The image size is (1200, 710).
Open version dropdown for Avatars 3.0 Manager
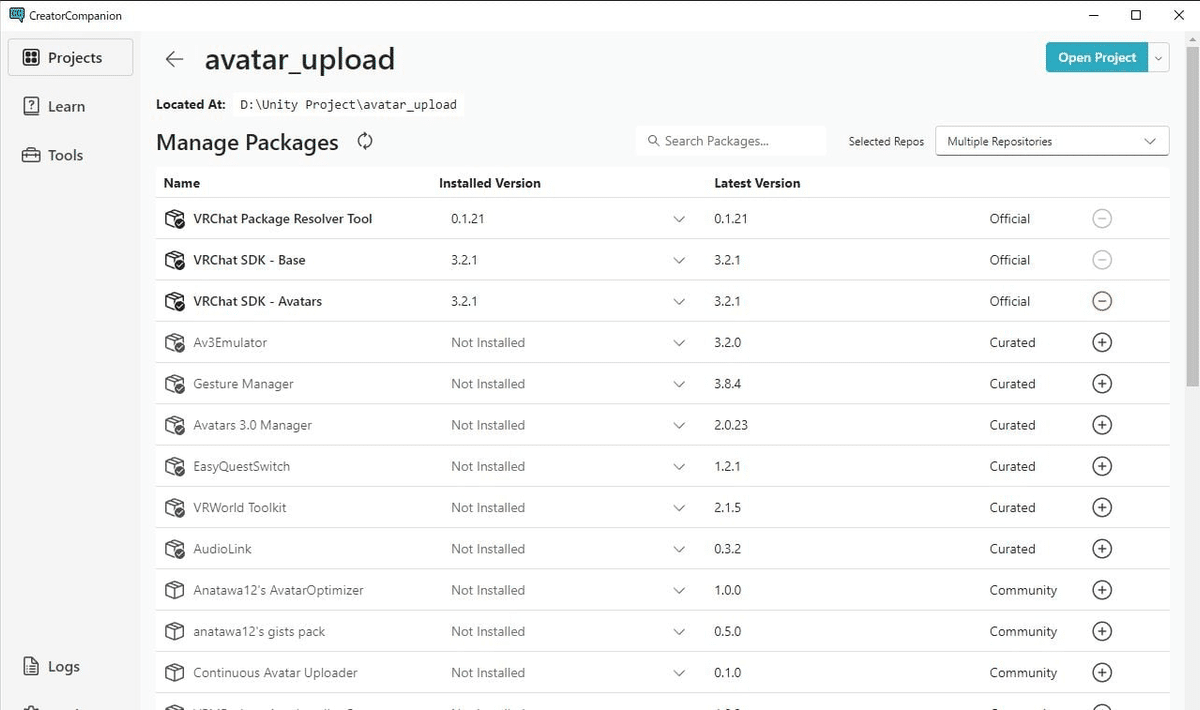680,425
